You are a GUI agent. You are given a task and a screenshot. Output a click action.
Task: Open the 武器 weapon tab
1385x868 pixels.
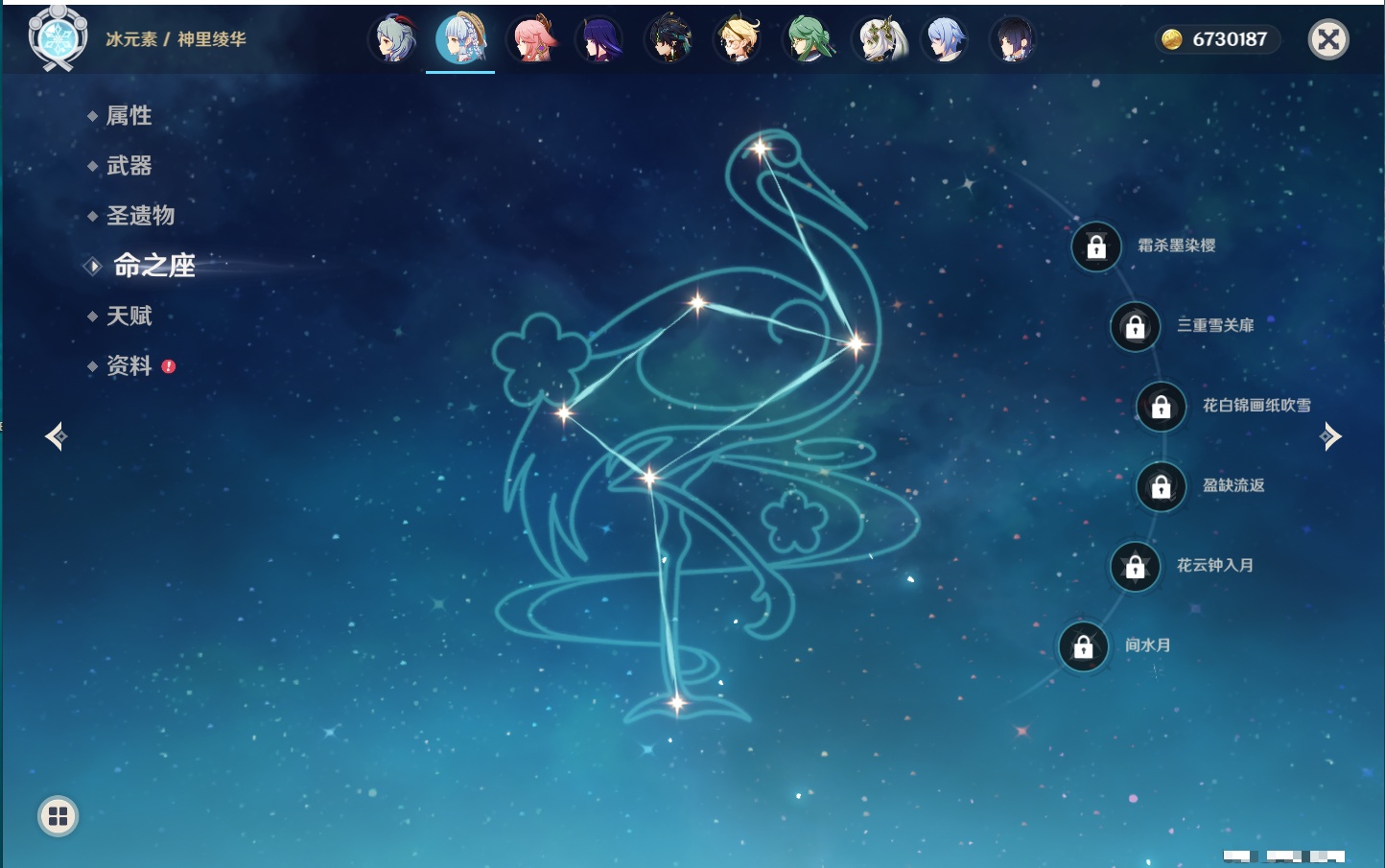click(x=129, y=165)
